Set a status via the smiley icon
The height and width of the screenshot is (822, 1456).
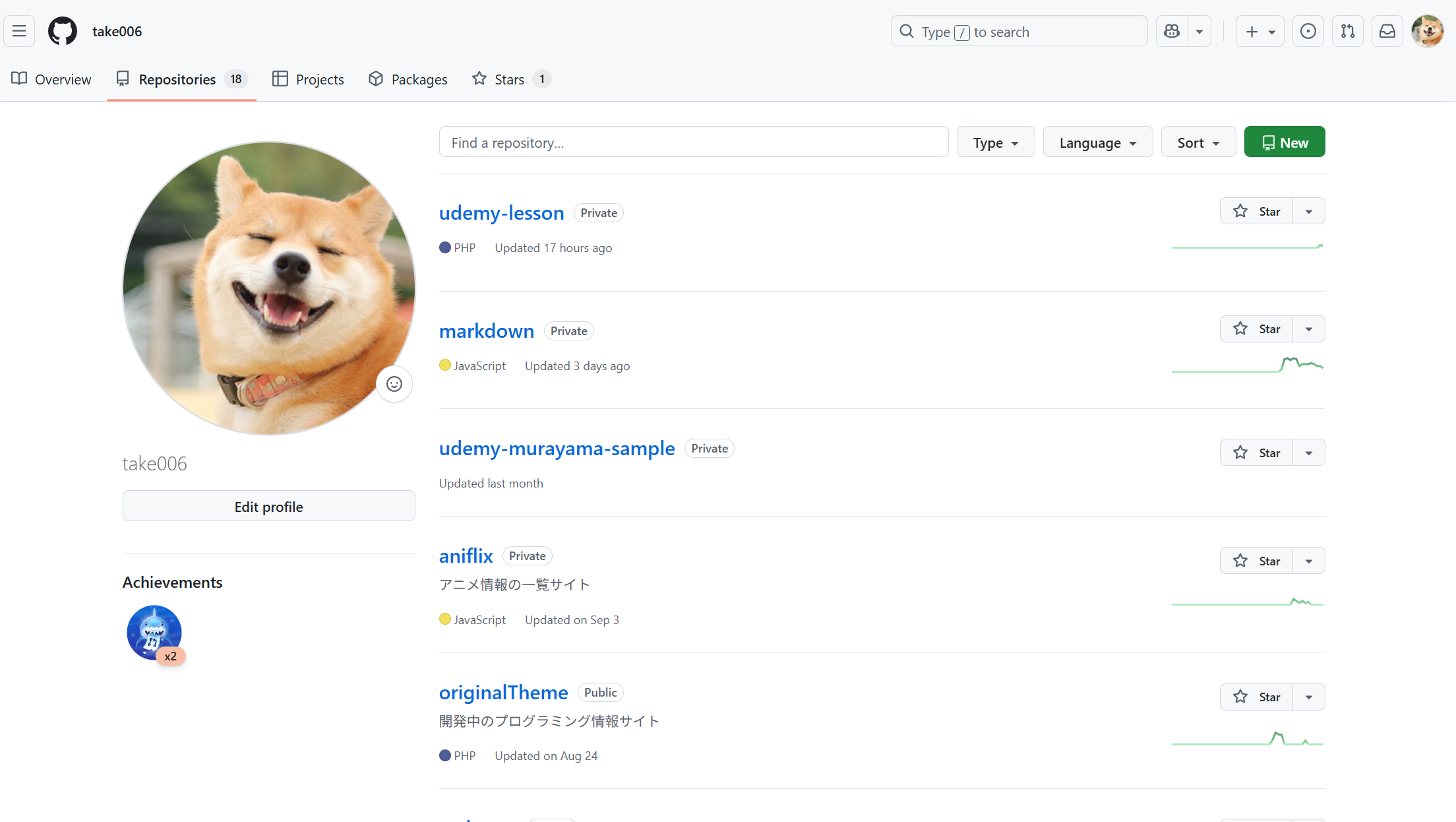point(394,383)
